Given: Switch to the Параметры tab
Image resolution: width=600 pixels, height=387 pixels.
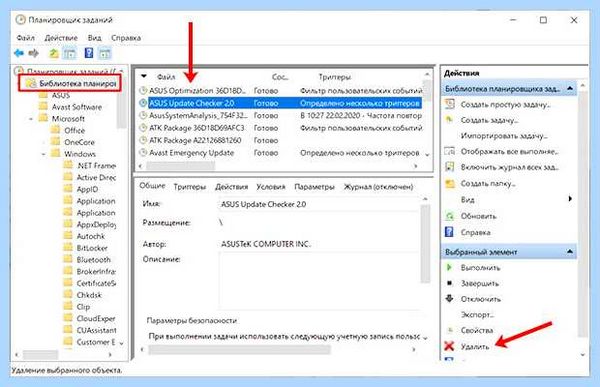Looking at the screenshot, I should [315, 187].
